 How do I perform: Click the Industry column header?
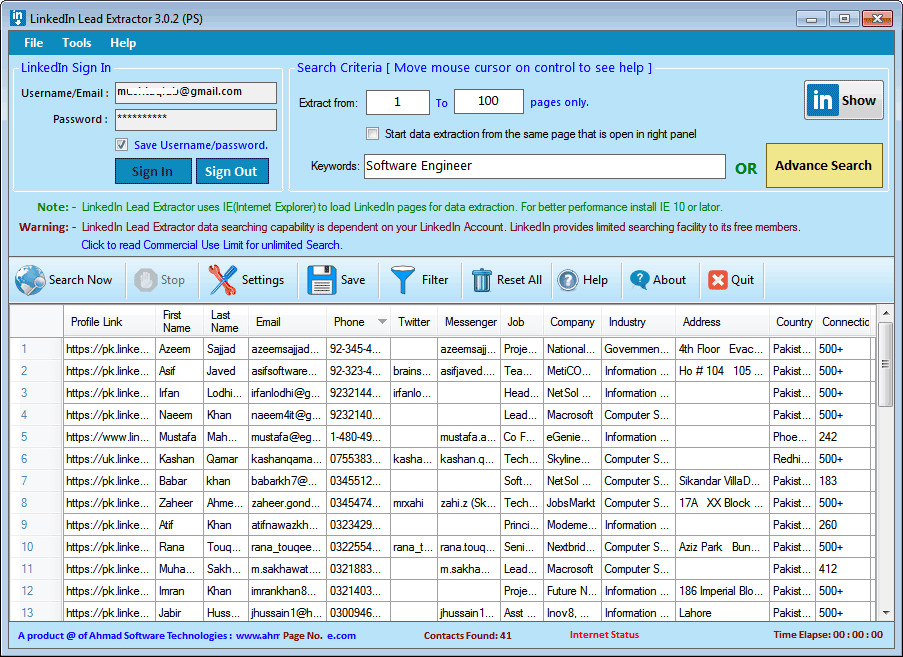click(x=638, y=321)
